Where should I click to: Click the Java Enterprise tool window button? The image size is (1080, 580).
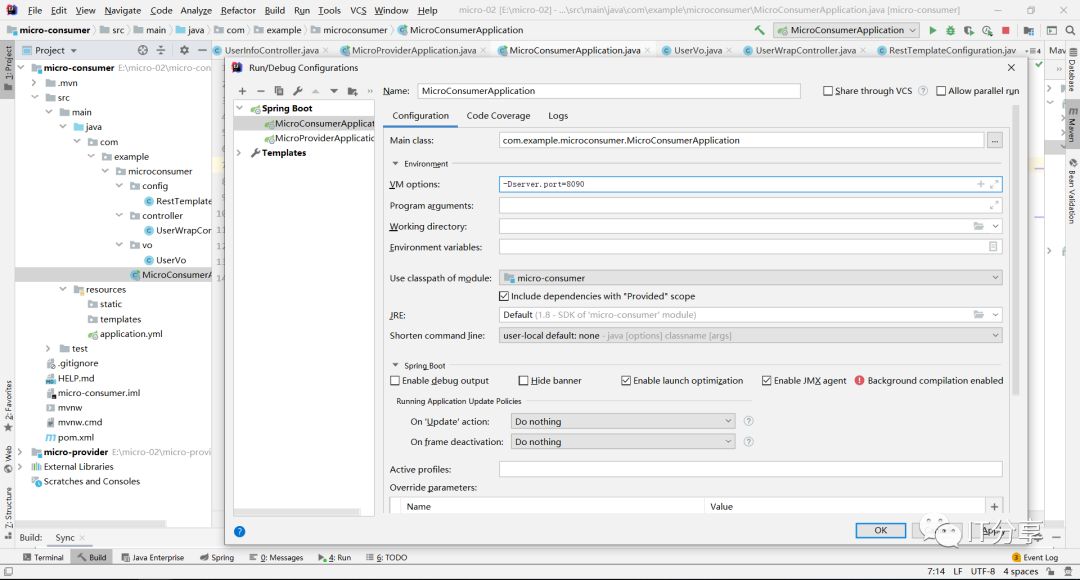tap(153, 557)
